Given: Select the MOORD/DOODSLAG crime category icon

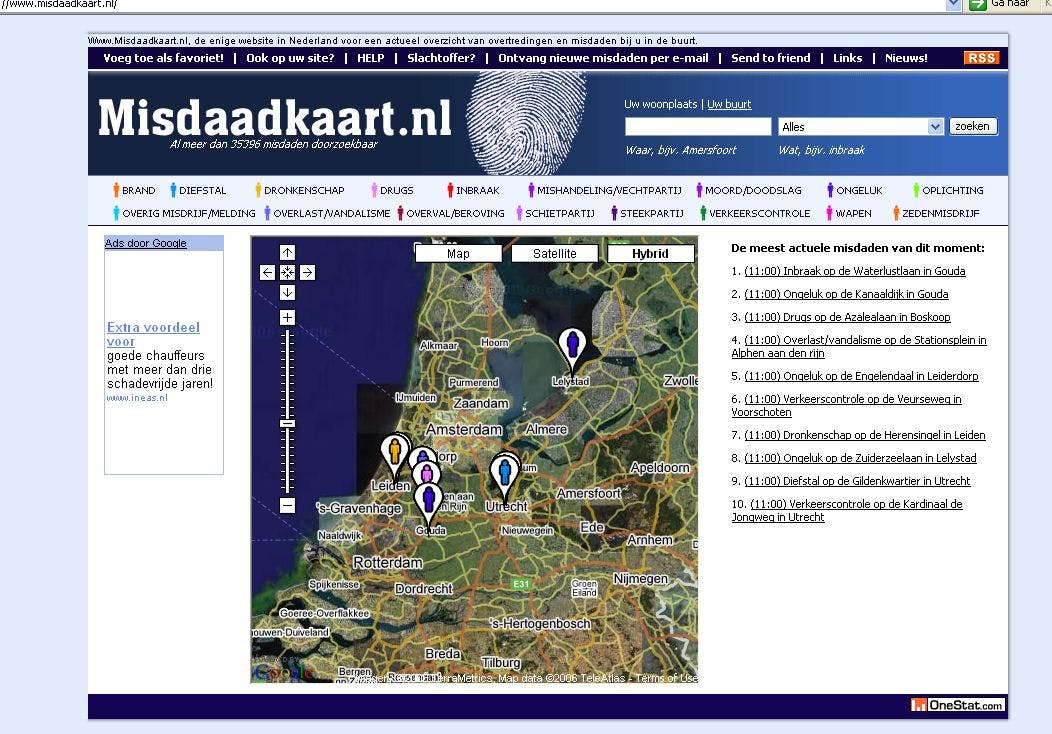Looking at the screenshot, I should [700, 190].
